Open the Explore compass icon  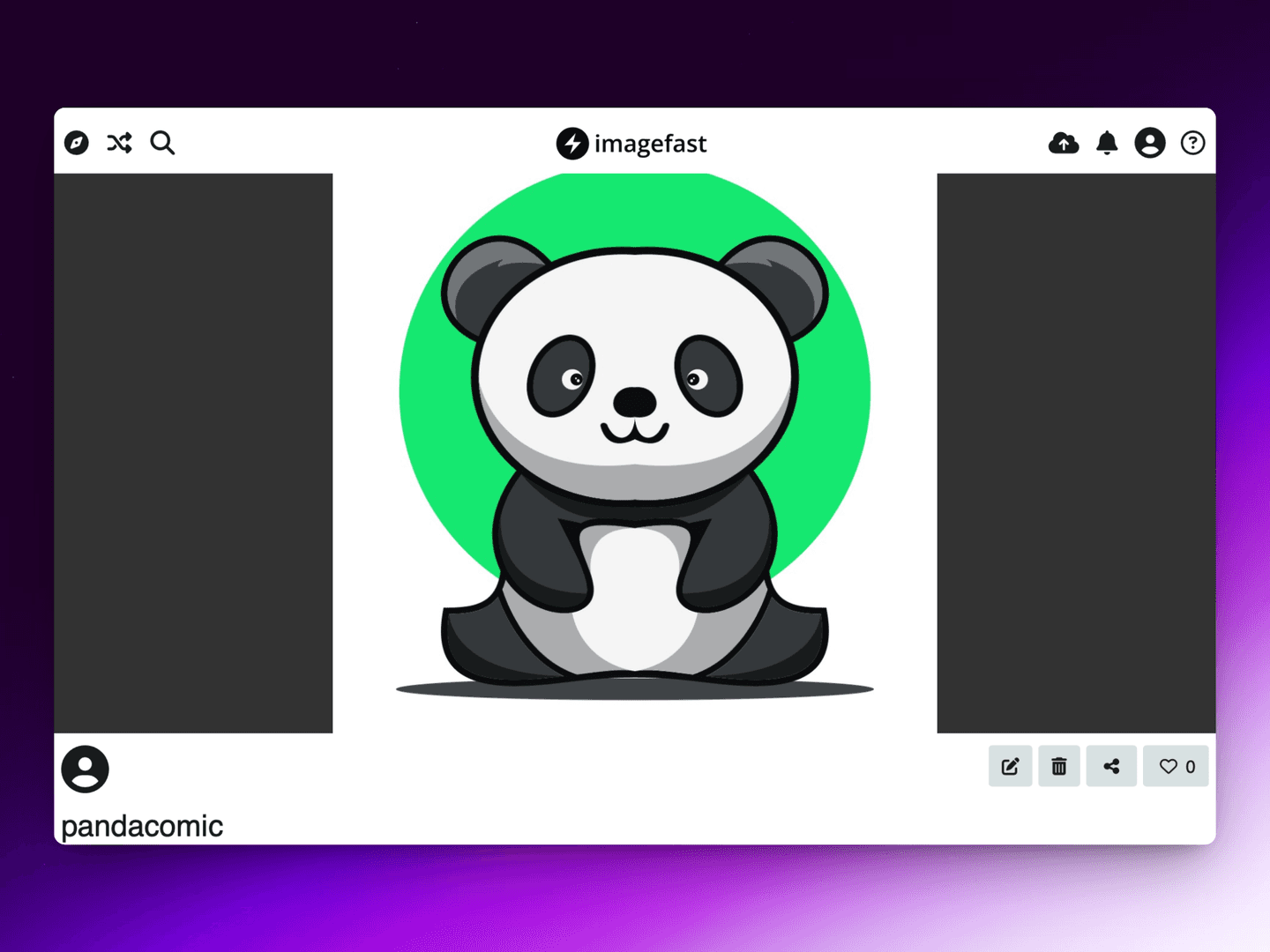(x=77, y=143)
